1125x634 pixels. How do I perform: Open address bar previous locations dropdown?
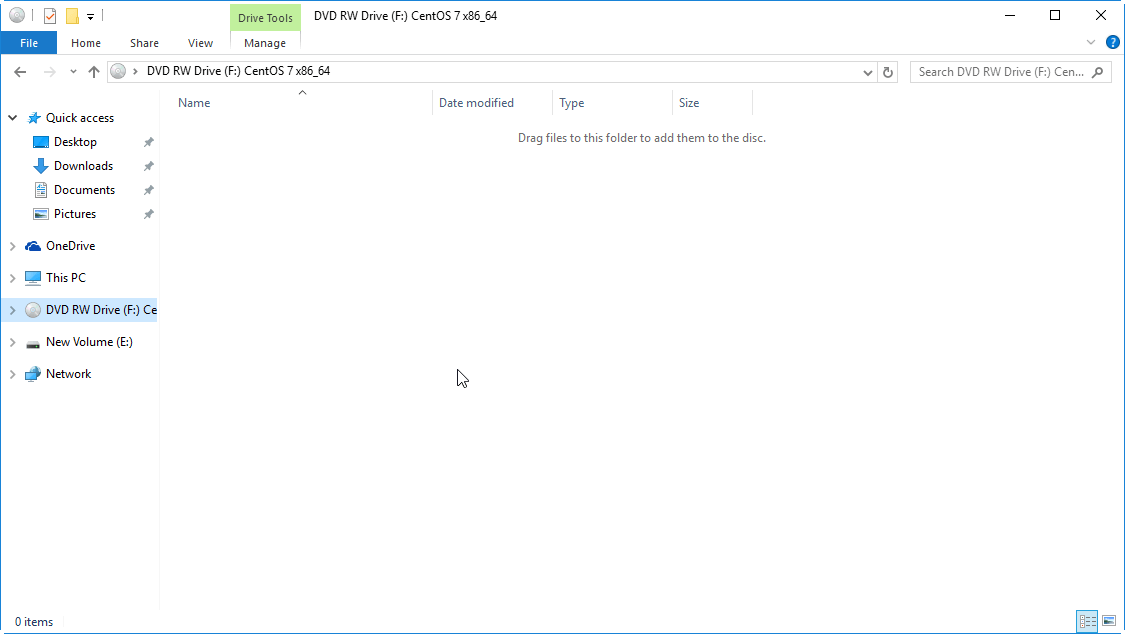coord(867,72)
